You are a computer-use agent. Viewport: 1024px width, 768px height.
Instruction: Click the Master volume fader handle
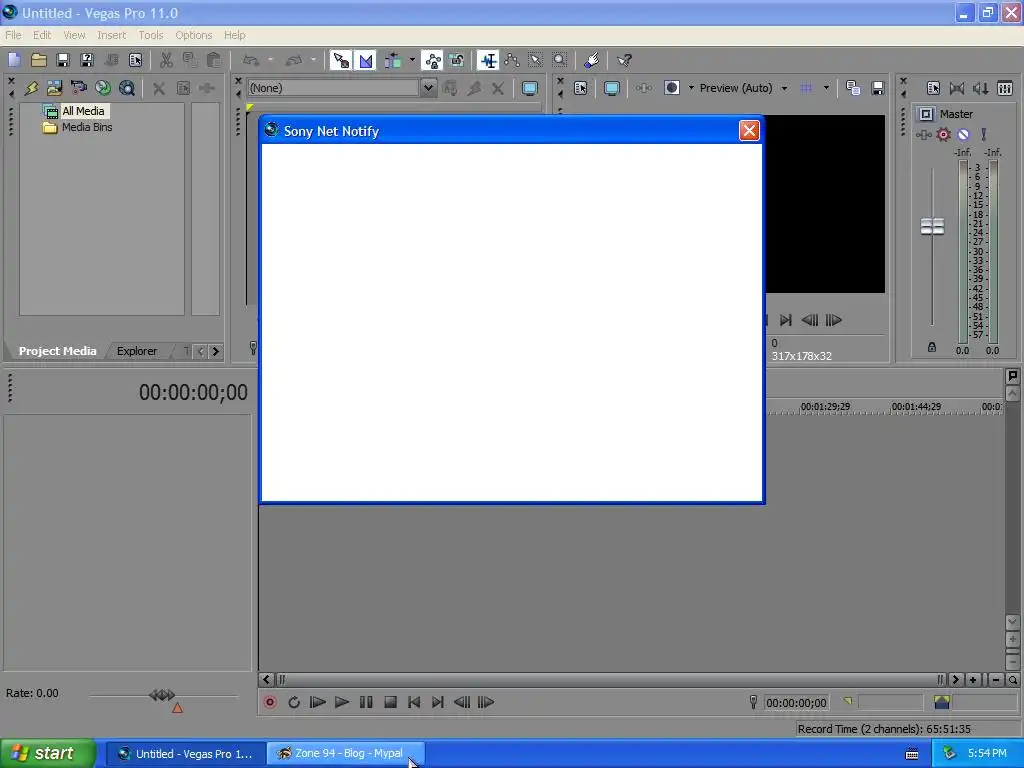coord(933,226)
